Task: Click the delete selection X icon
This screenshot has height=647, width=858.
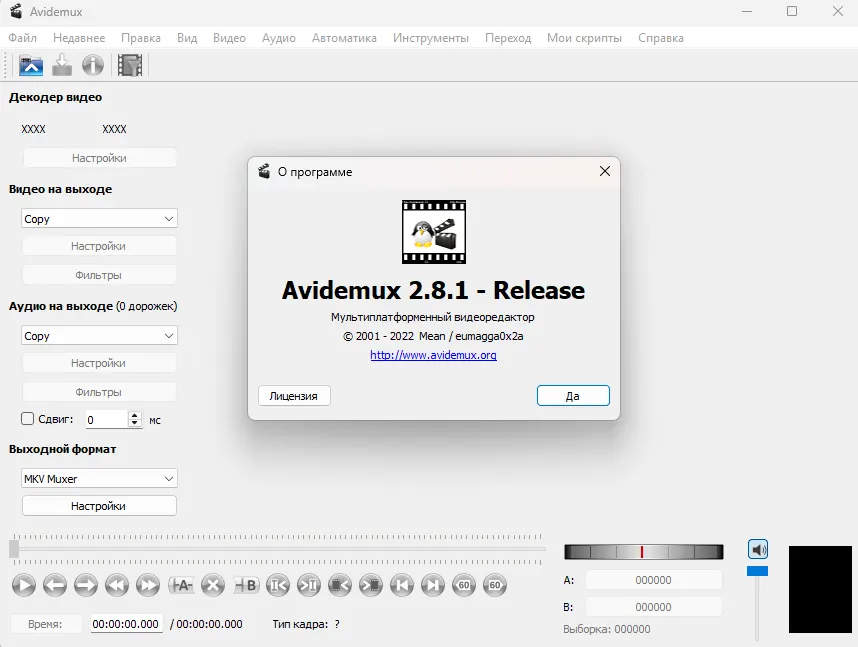Action: point(213,585)
